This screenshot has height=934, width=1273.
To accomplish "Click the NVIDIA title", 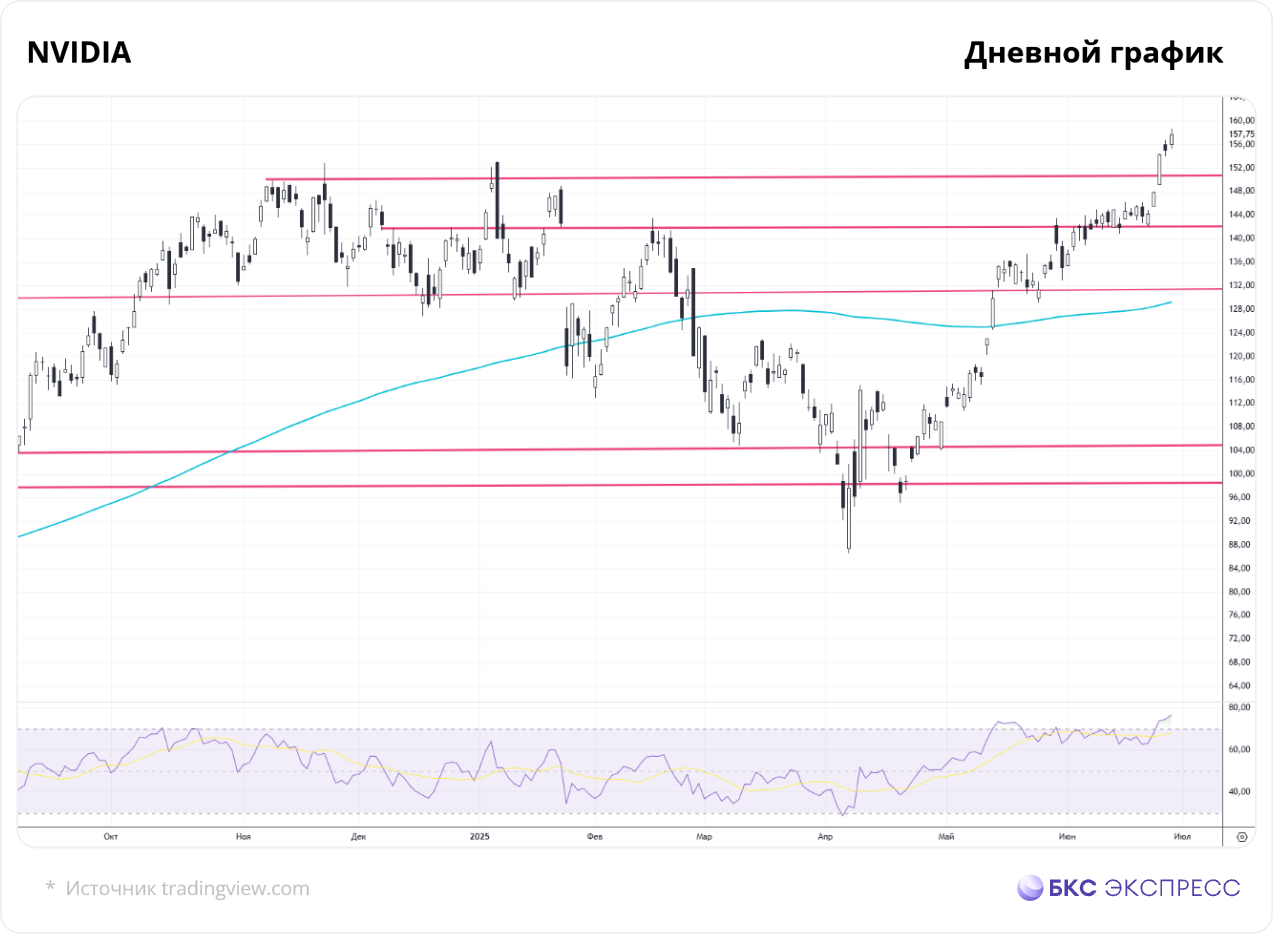I will 79,53.
